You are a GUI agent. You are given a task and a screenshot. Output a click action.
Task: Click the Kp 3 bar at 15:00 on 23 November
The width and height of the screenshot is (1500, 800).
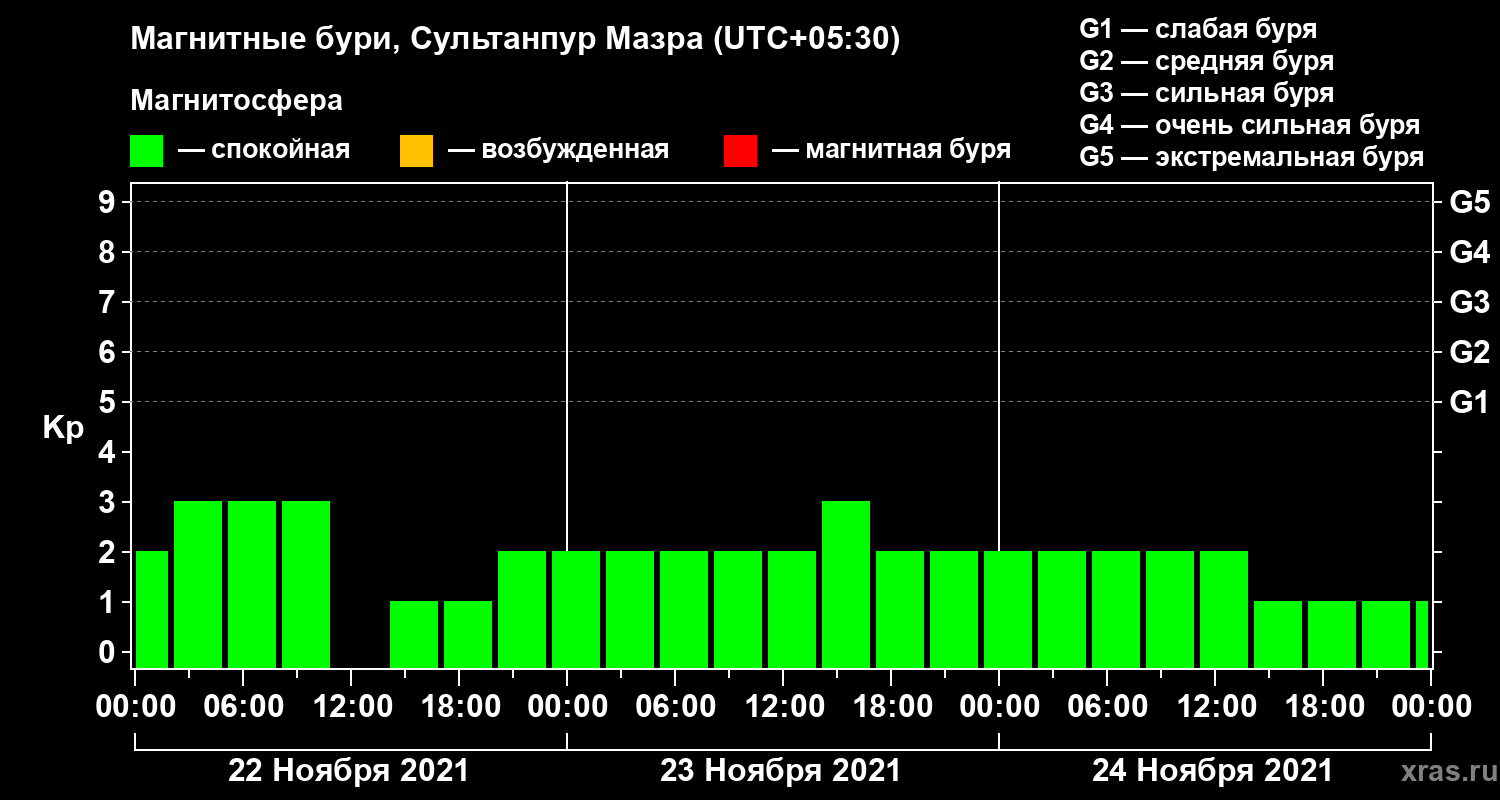(846, 584)
